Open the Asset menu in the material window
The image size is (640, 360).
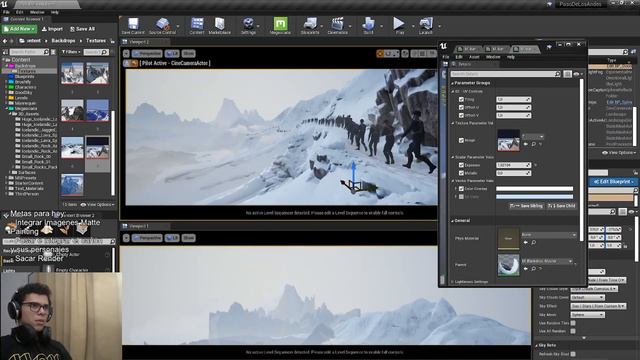474,57
